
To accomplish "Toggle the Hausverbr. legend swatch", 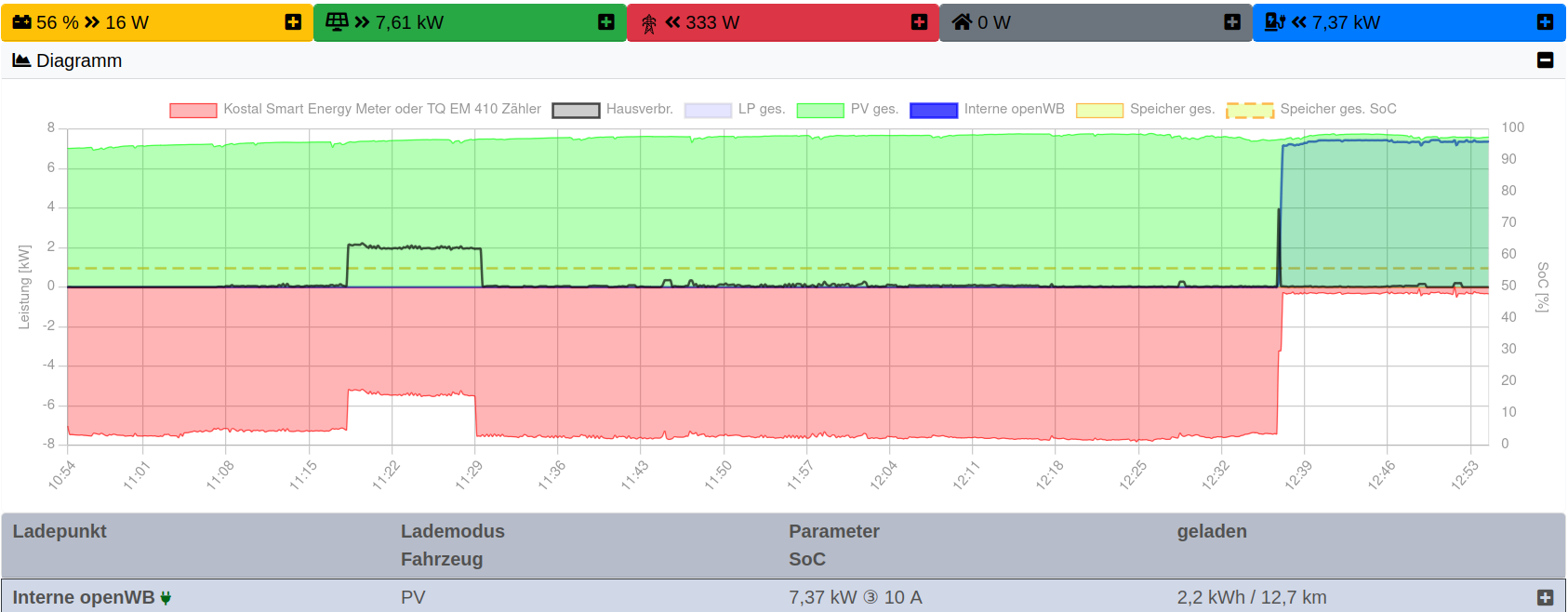I will click(576, 110).
